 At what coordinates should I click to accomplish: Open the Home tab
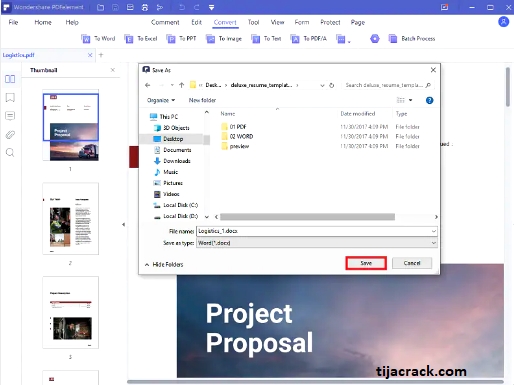[x=43, y=22]
